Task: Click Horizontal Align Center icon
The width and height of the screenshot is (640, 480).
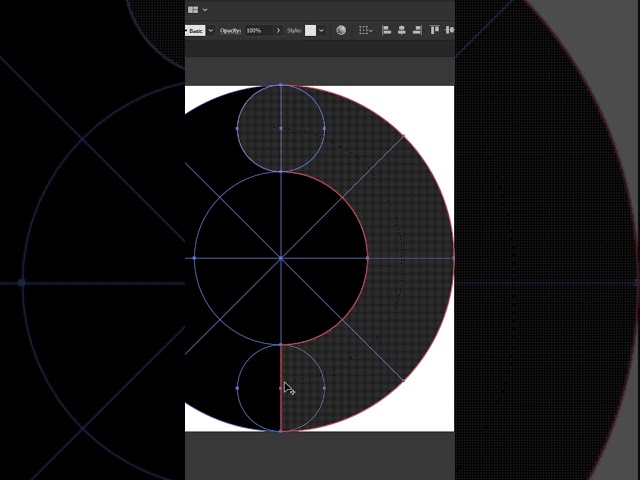Action: pyautogui.click(x=402, y=30)
